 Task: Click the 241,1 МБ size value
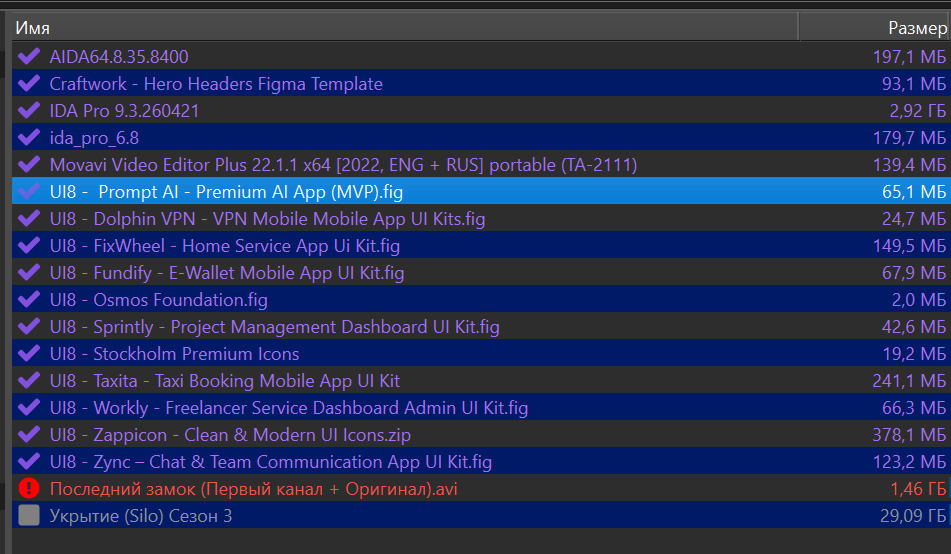click(909, 381)
